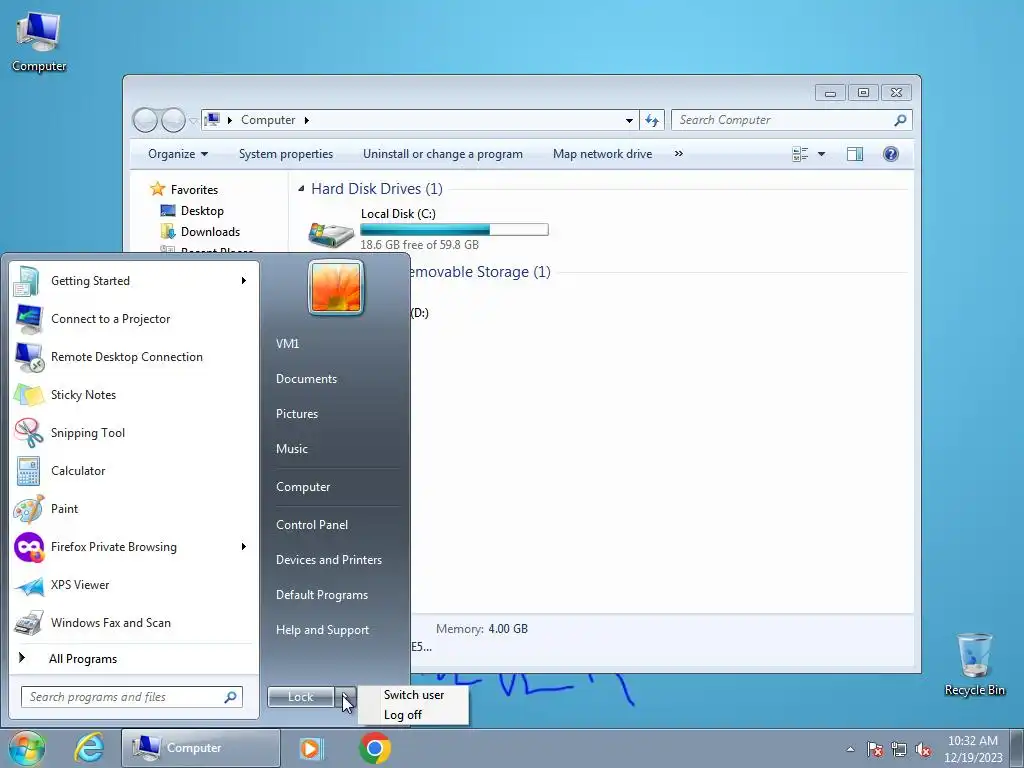Open Music from the Start menu

point(291,449)
